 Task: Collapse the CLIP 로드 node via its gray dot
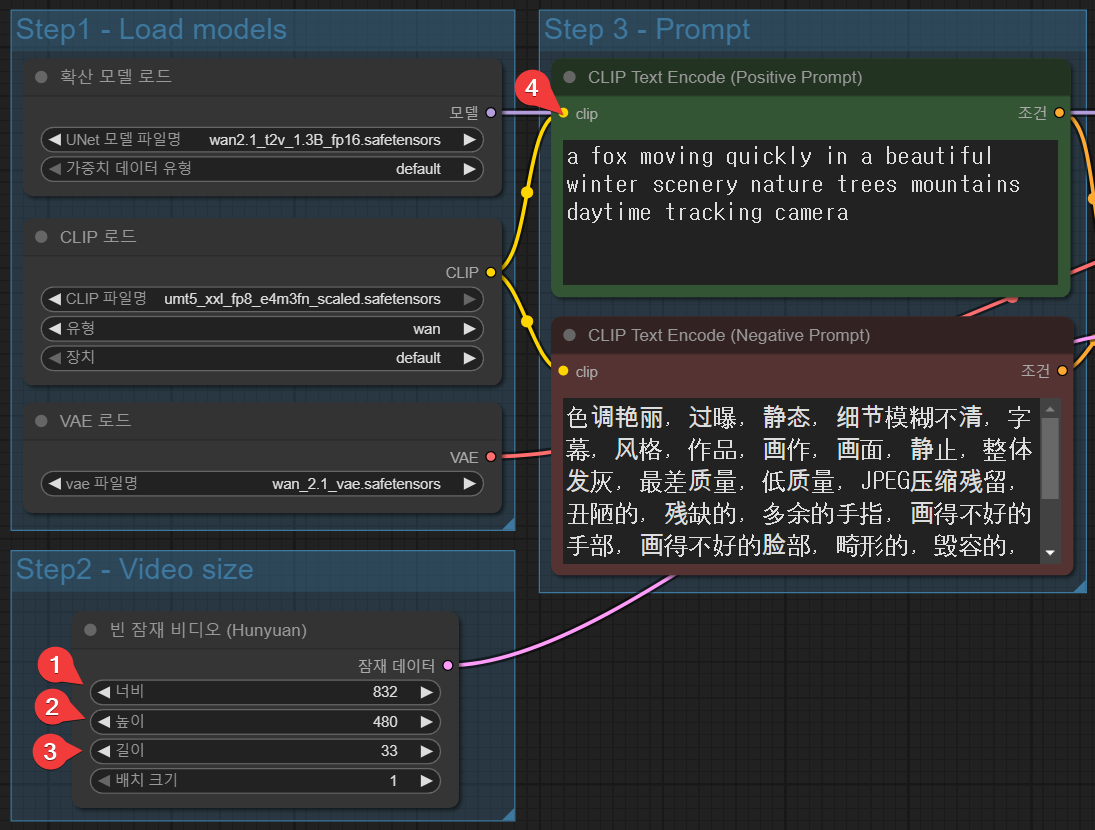pos(41,237)
